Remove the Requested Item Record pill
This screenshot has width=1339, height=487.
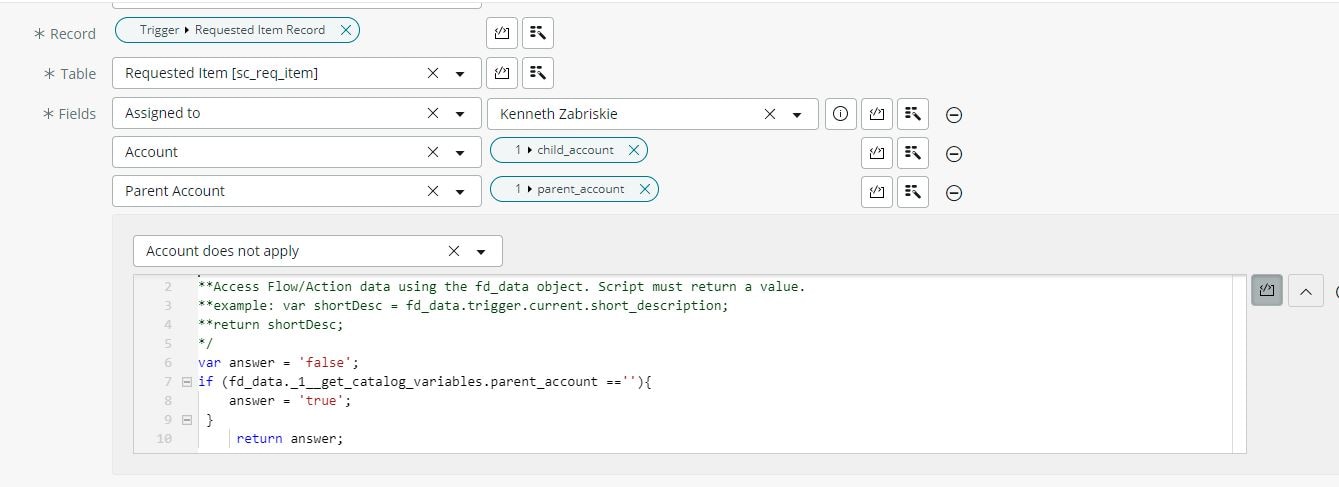[346, 30]
